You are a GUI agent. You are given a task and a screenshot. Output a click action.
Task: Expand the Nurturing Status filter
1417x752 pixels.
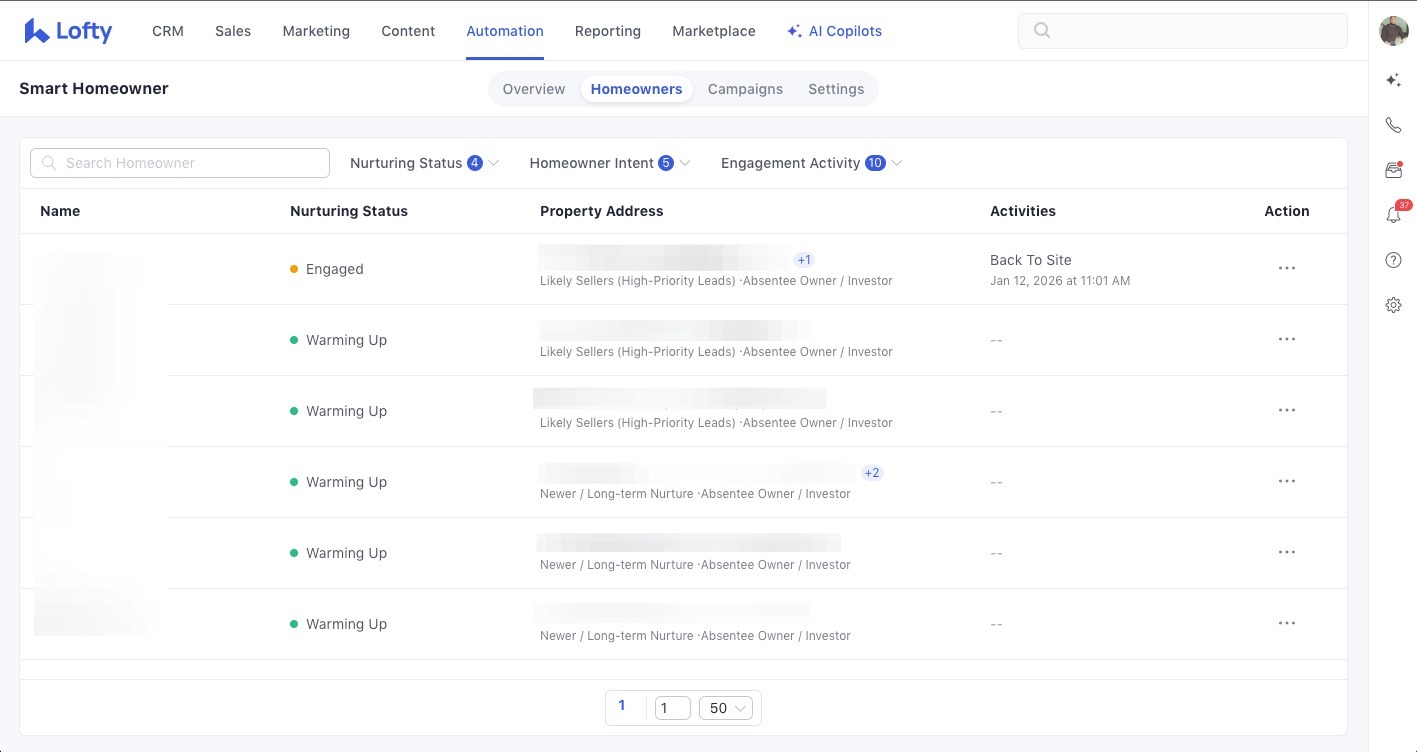click(x=424, y=163)
